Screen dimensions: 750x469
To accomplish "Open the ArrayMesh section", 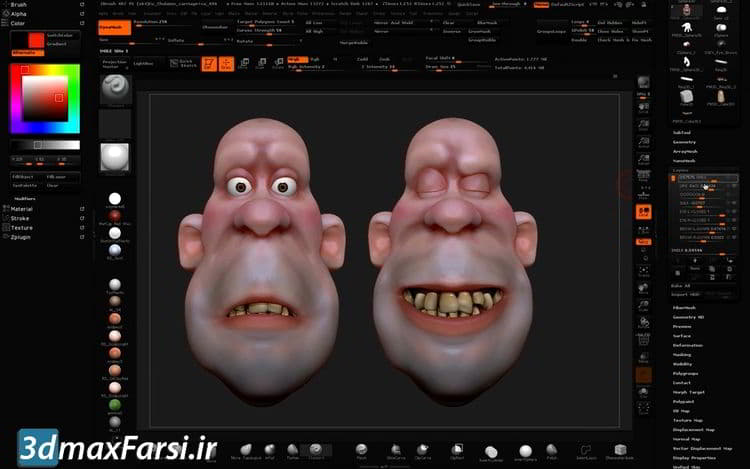I will point(685,152).
